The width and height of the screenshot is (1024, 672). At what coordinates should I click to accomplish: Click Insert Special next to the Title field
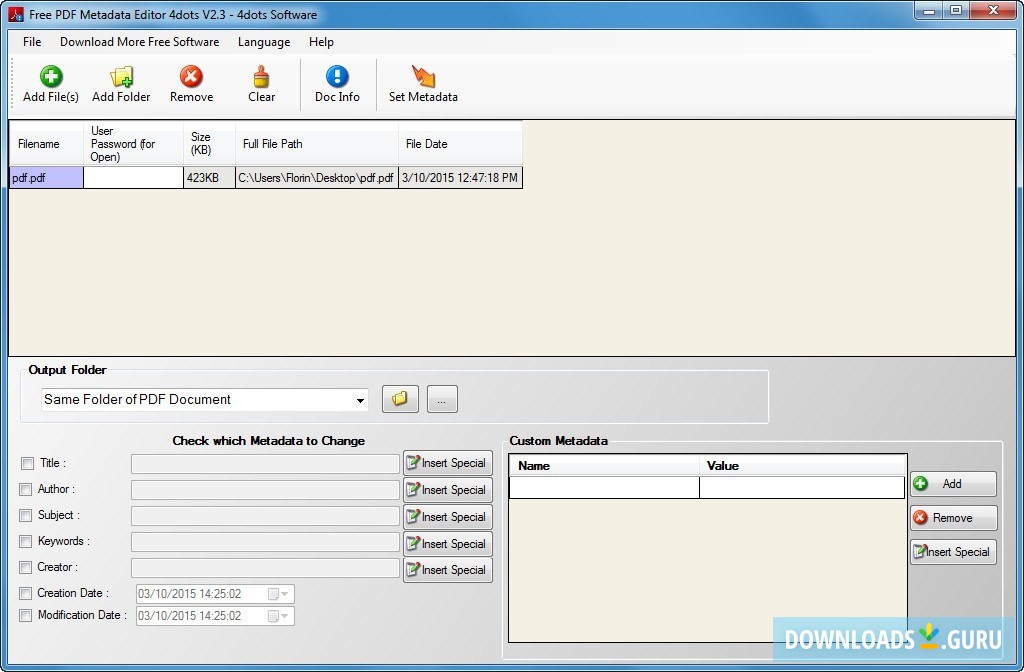click(448, 463)
